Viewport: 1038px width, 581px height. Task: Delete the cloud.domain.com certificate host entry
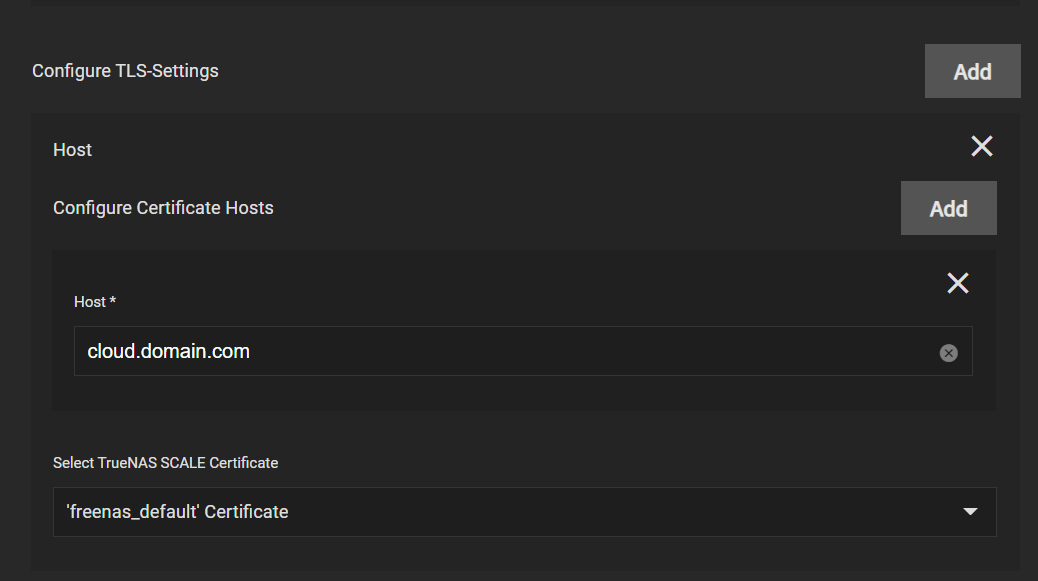[957, 283]
